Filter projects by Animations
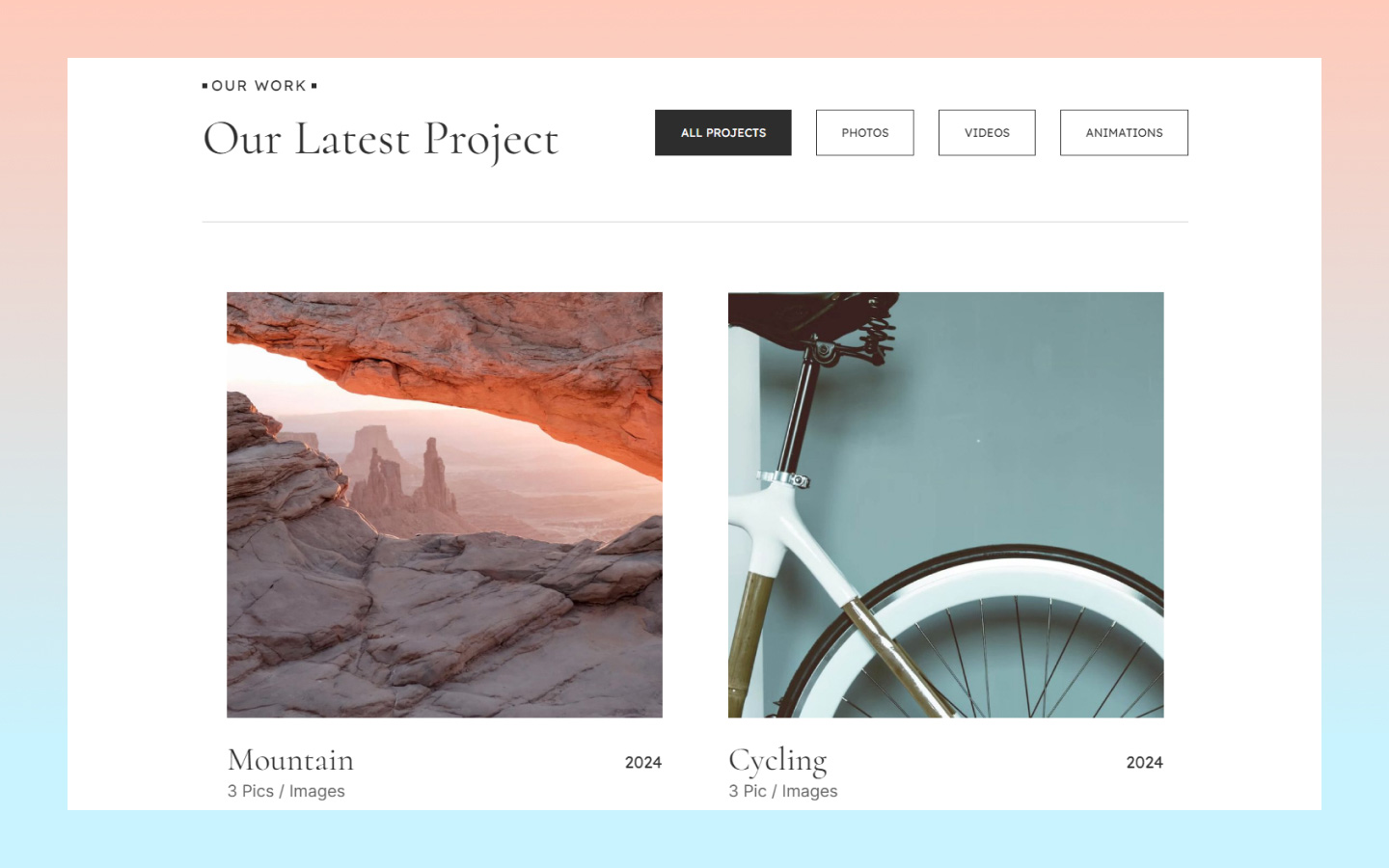 1124,133
